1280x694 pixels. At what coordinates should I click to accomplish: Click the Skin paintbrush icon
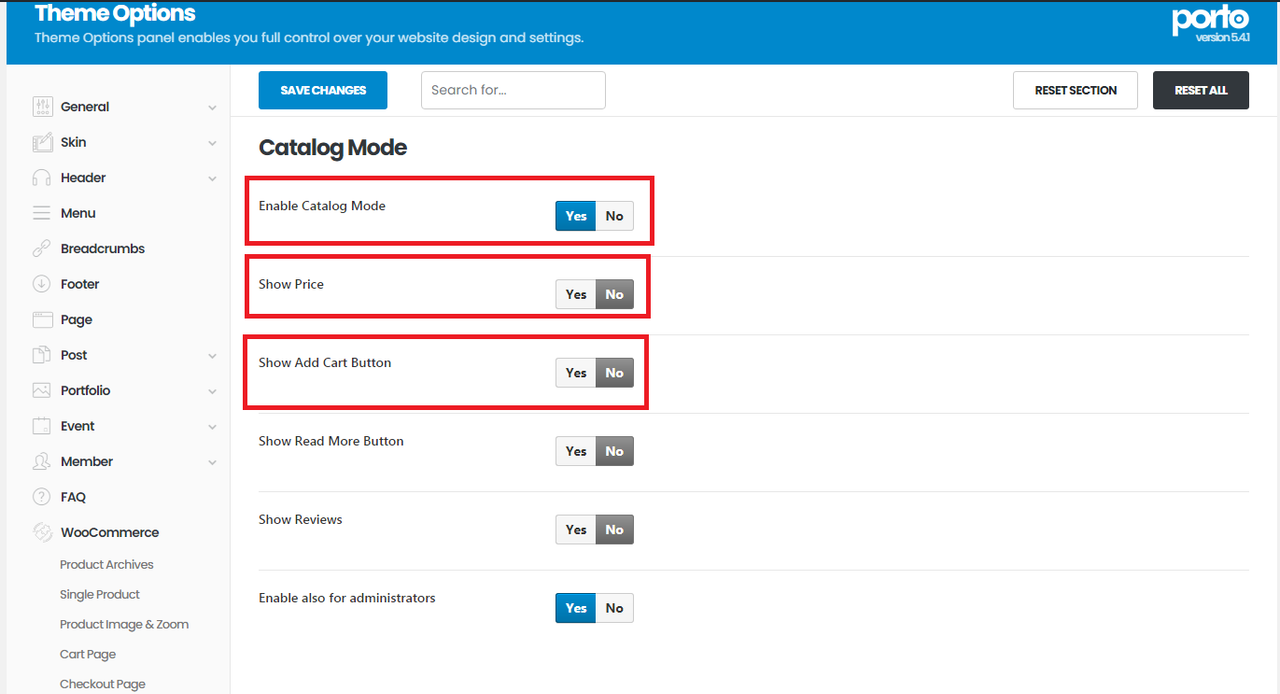coord(42,143)
